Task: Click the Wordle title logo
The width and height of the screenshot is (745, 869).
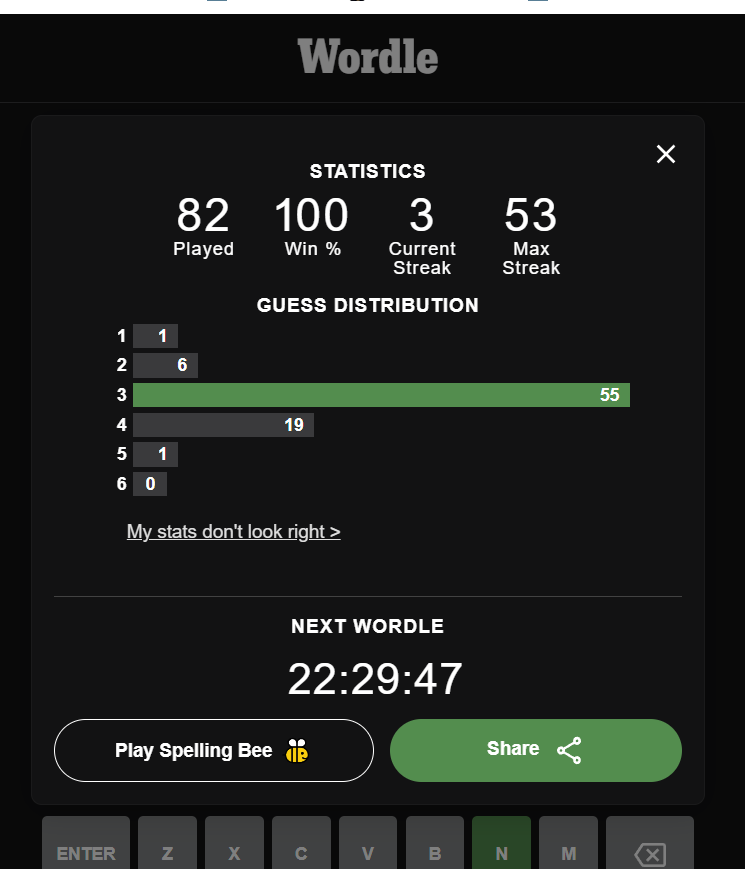Action: 368,57
